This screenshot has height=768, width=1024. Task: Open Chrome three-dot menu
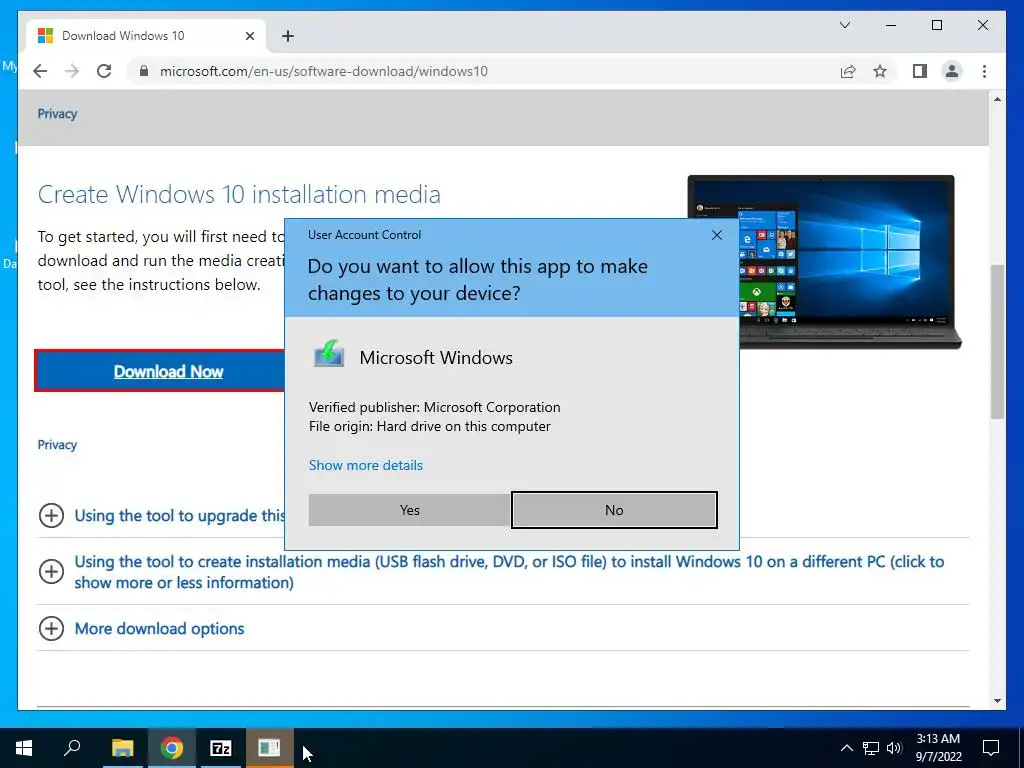(x=984, y=71)
